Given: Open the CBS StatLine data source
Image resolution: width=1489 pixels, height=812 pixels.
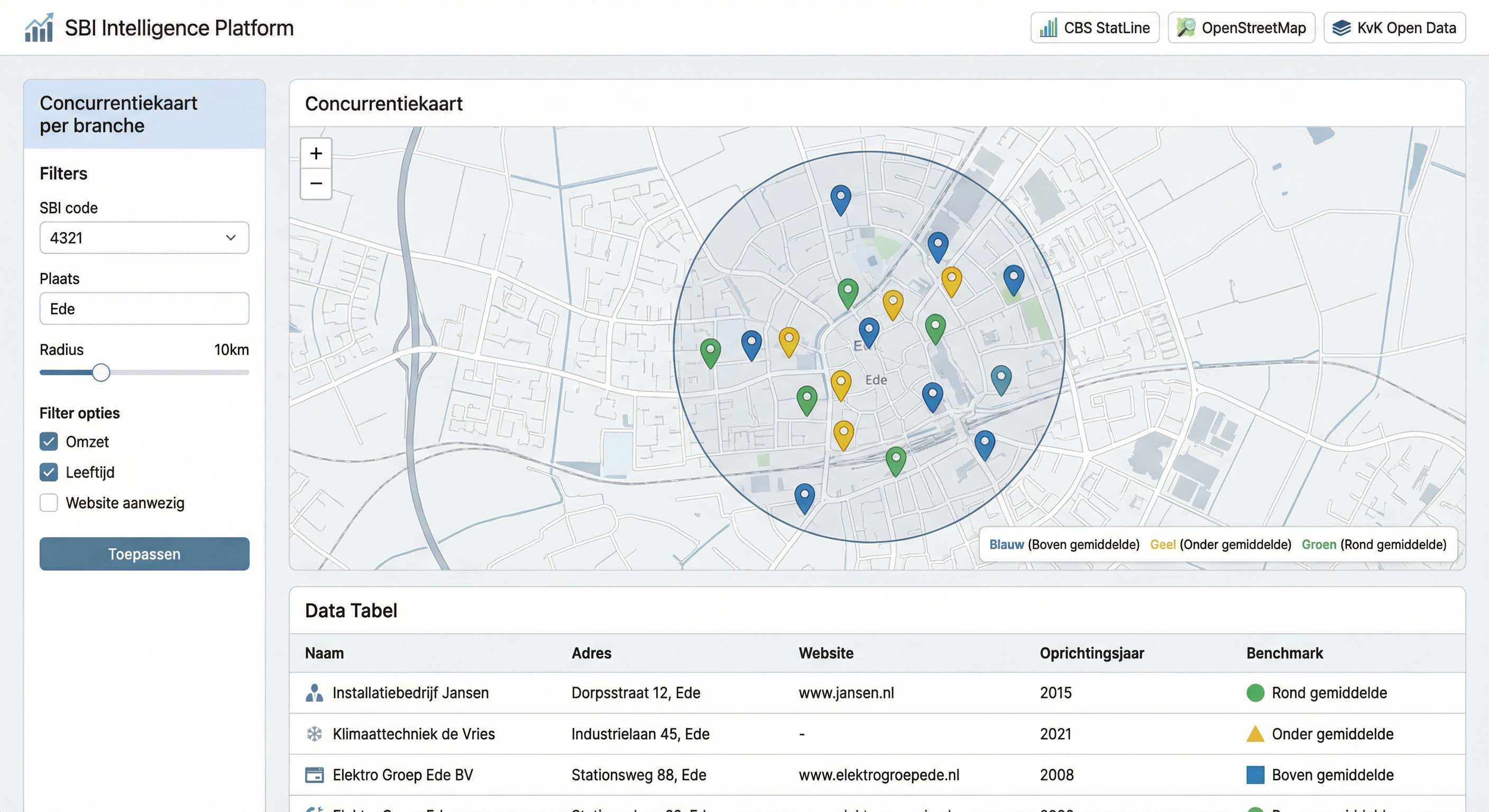Looking at the screenshot, I should (x=1094, y=27).
